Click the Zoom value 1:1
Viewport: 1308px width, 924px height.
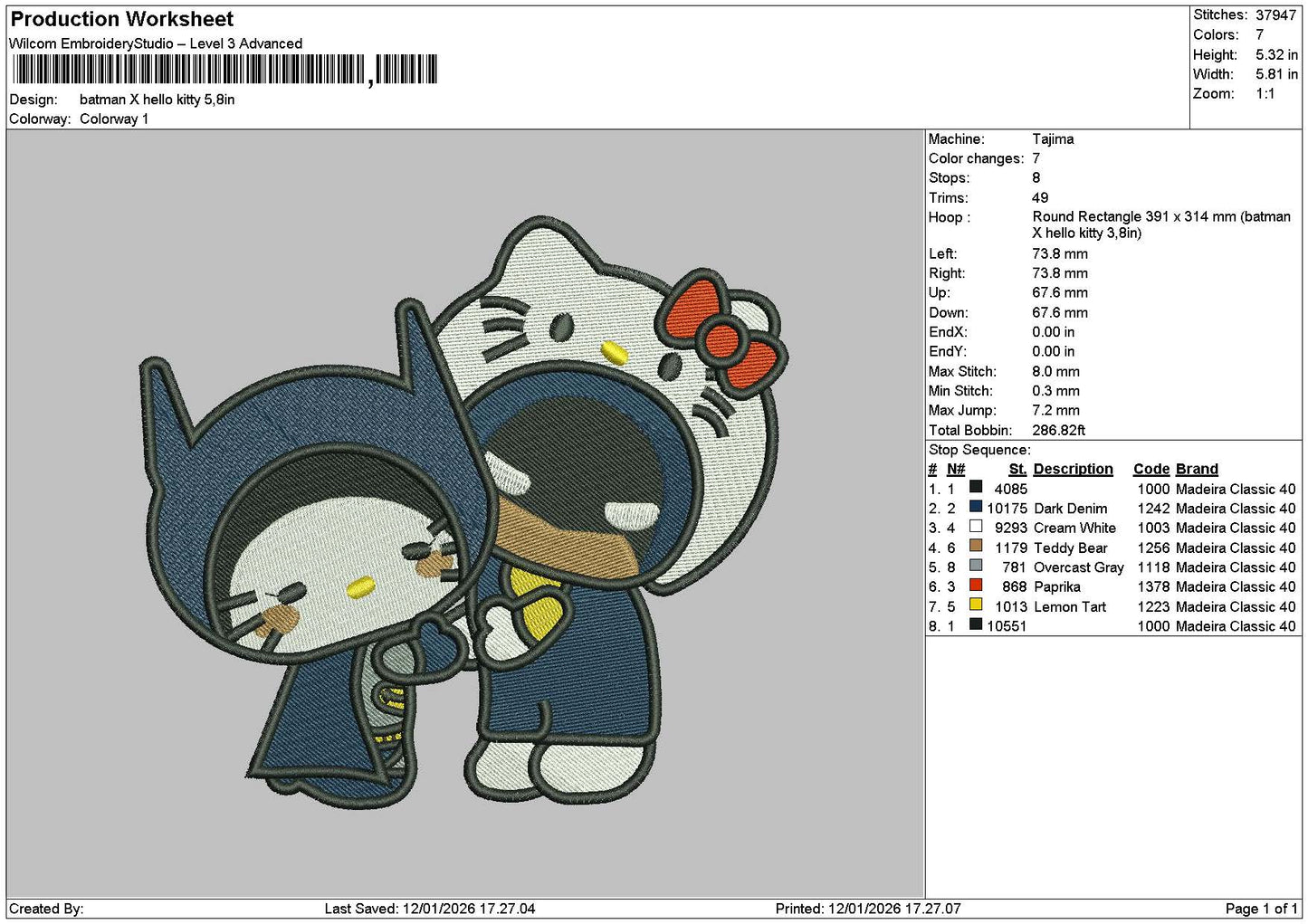(x=1265, y=94)
